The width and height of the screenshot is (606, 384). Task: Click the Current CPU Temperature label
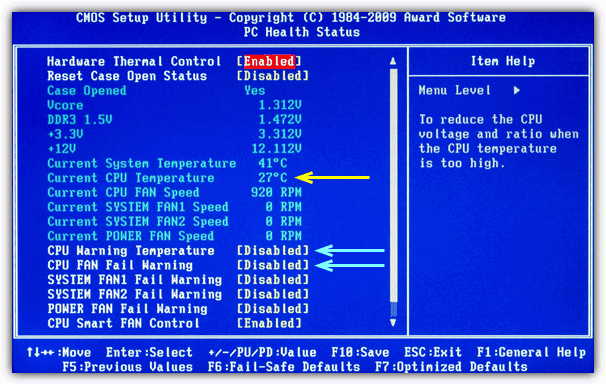point(131,178)
